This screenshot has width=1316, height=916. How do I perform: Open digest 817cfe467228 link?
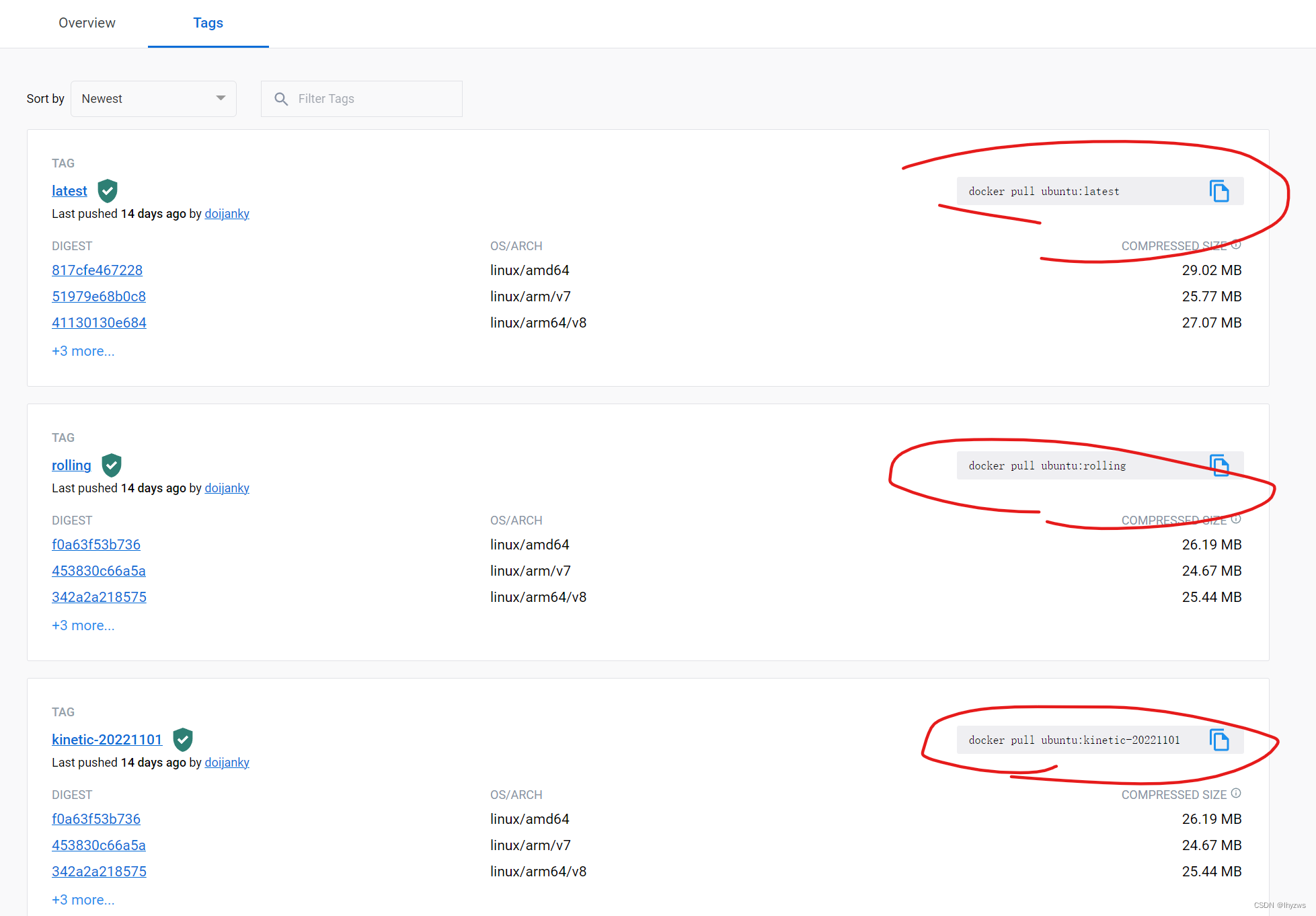pos(97,270)
